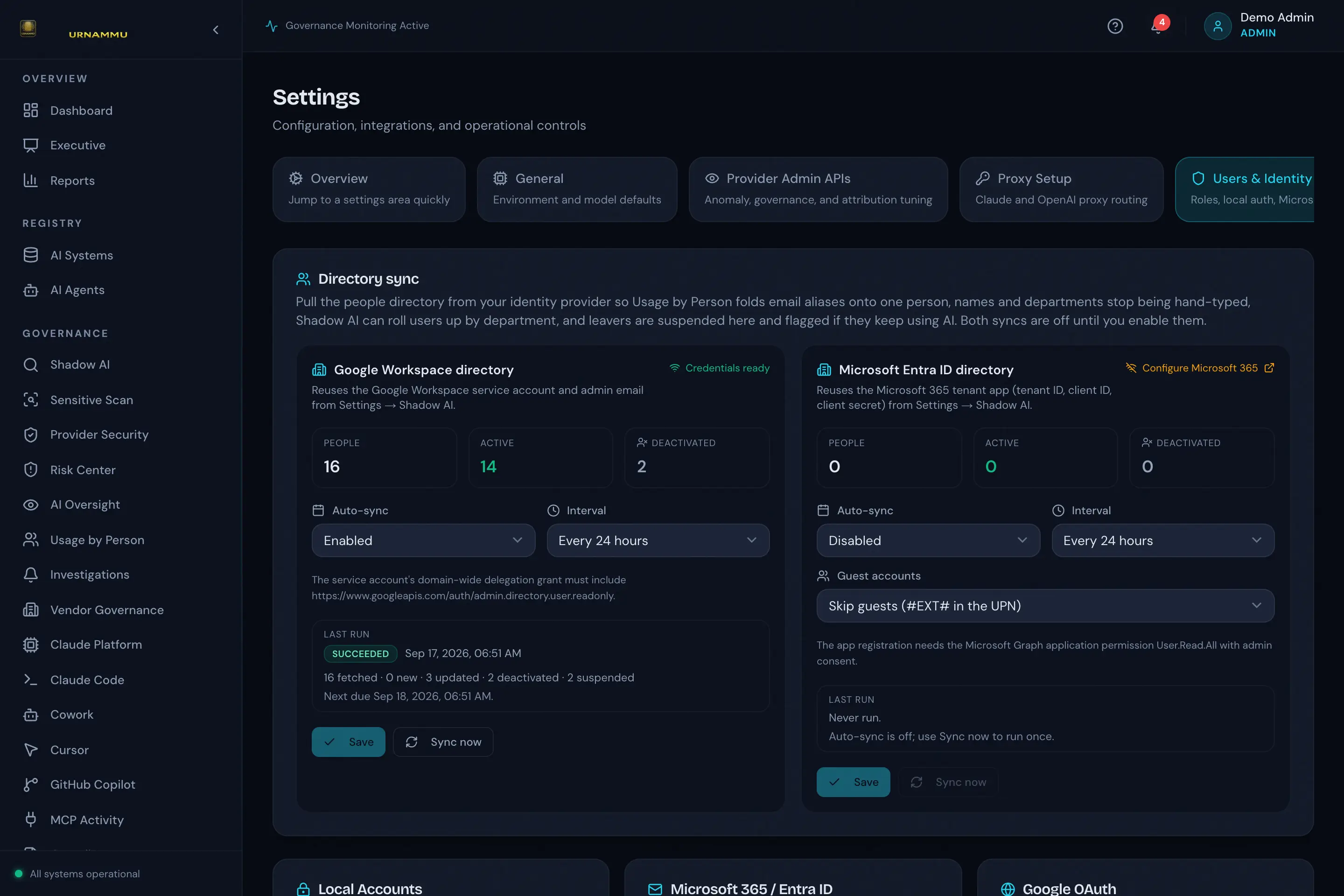
Task: Open the Google Workspace Auto-sync Enabled dropdown
Action: click(x=423, y=540)
